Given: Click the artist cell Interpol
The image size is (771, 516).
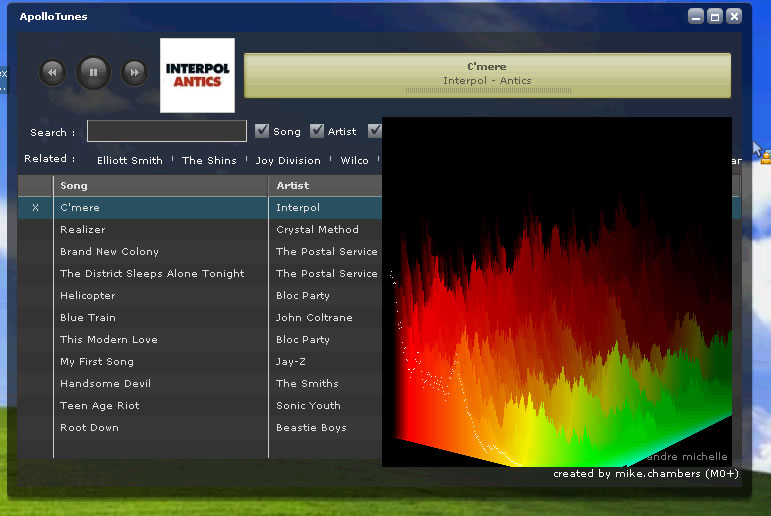Looking at the screenshot, I should point(298,208).
